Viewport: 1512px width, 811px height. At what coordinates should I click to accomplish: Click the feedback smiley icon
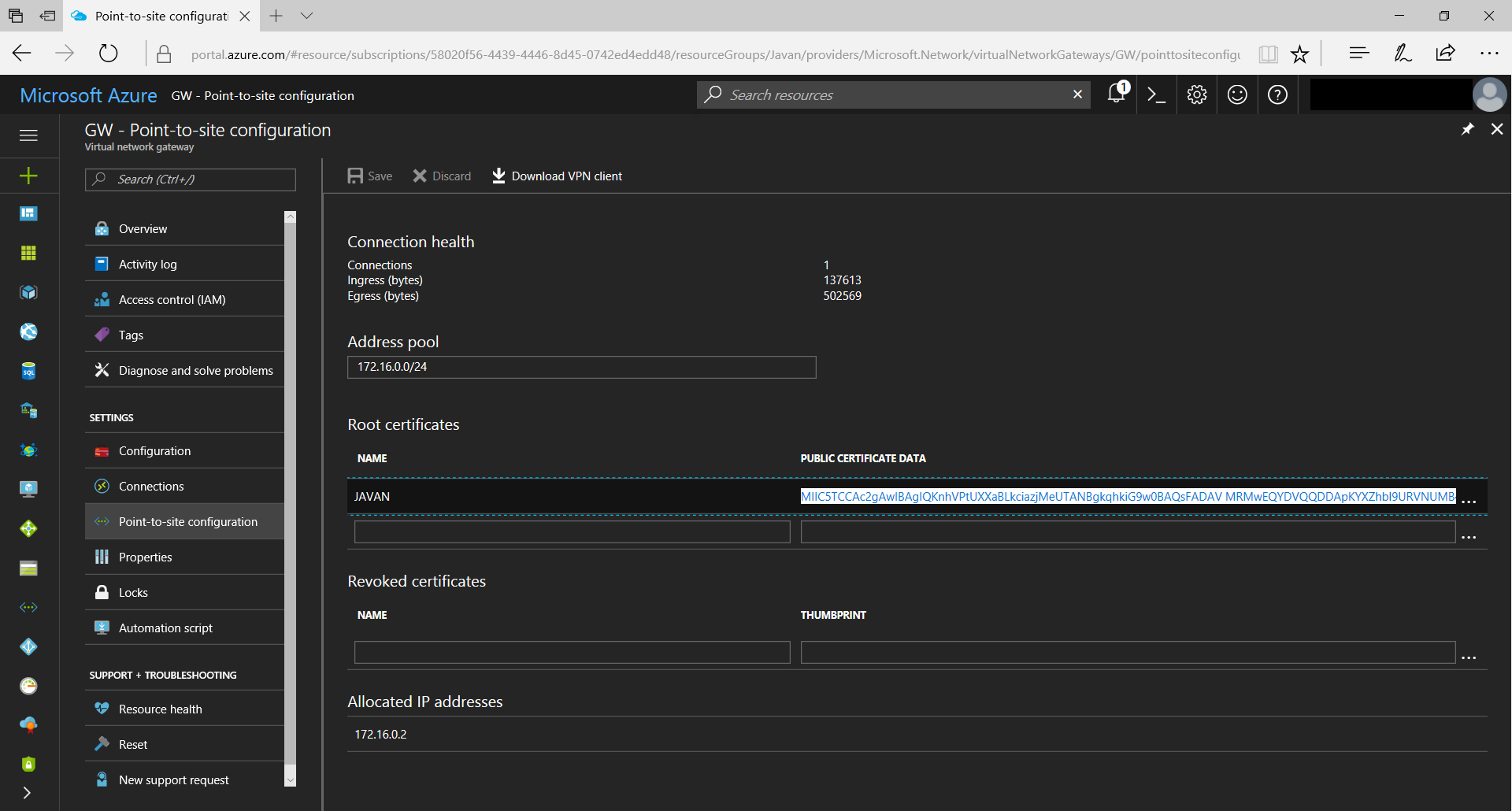[x=1237, y=95]
